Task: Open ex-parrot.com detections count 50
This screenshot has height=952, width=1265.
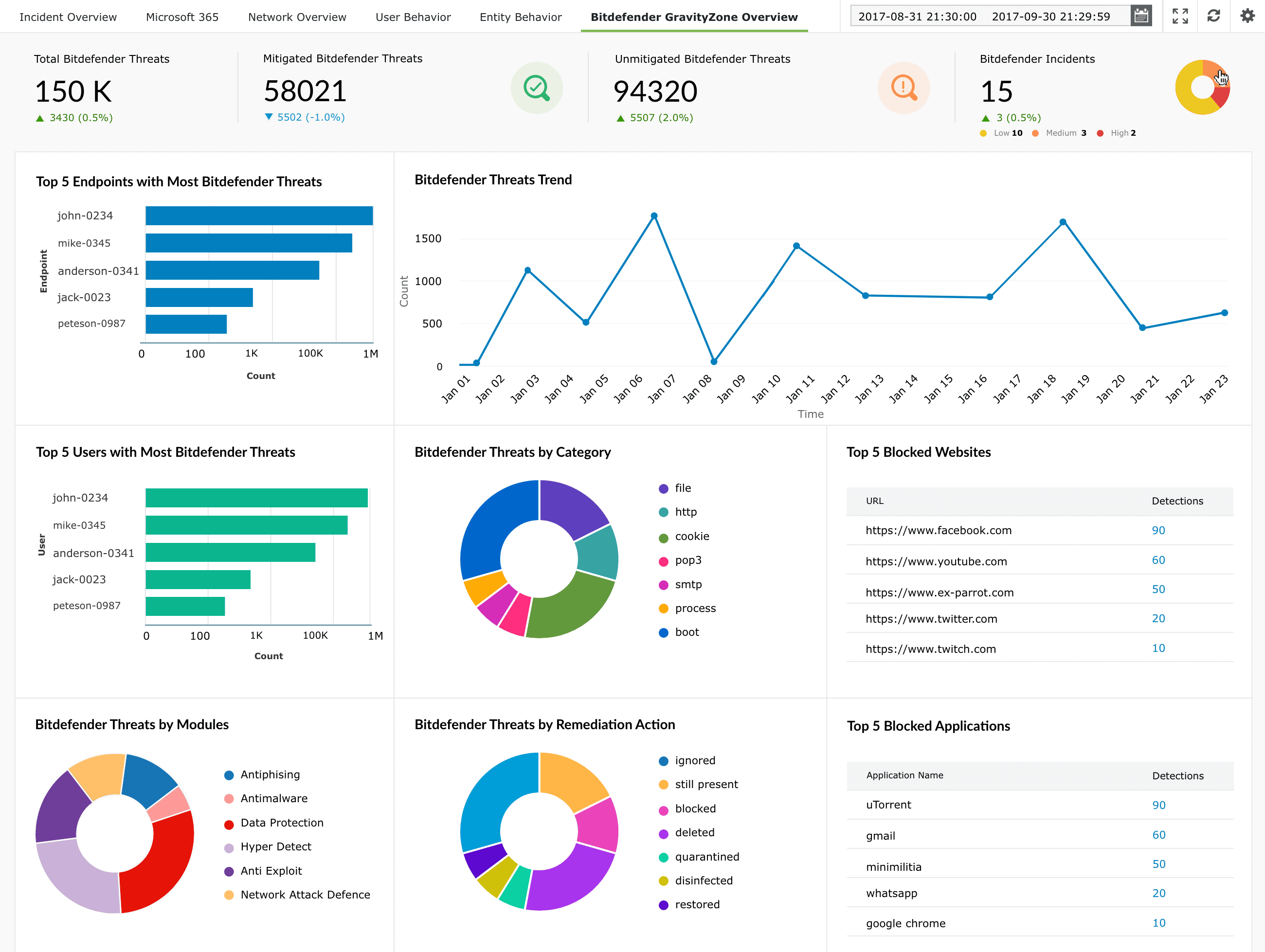Action: (1158, 590)
